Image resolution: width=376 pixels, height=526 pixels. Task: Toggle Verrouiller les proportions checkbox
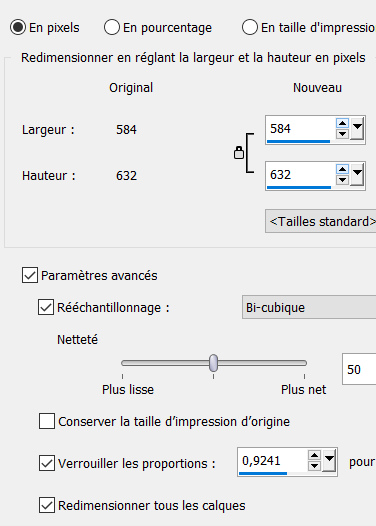tap(47, 463)
